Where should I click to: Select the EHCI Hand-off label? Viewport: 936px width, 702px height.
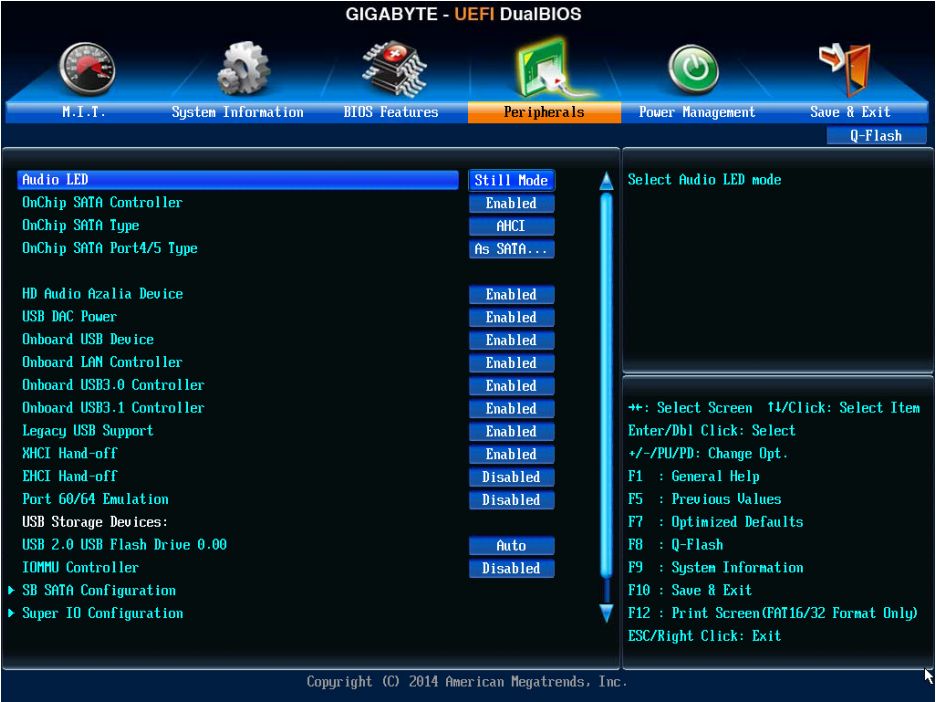coord(70,476)
